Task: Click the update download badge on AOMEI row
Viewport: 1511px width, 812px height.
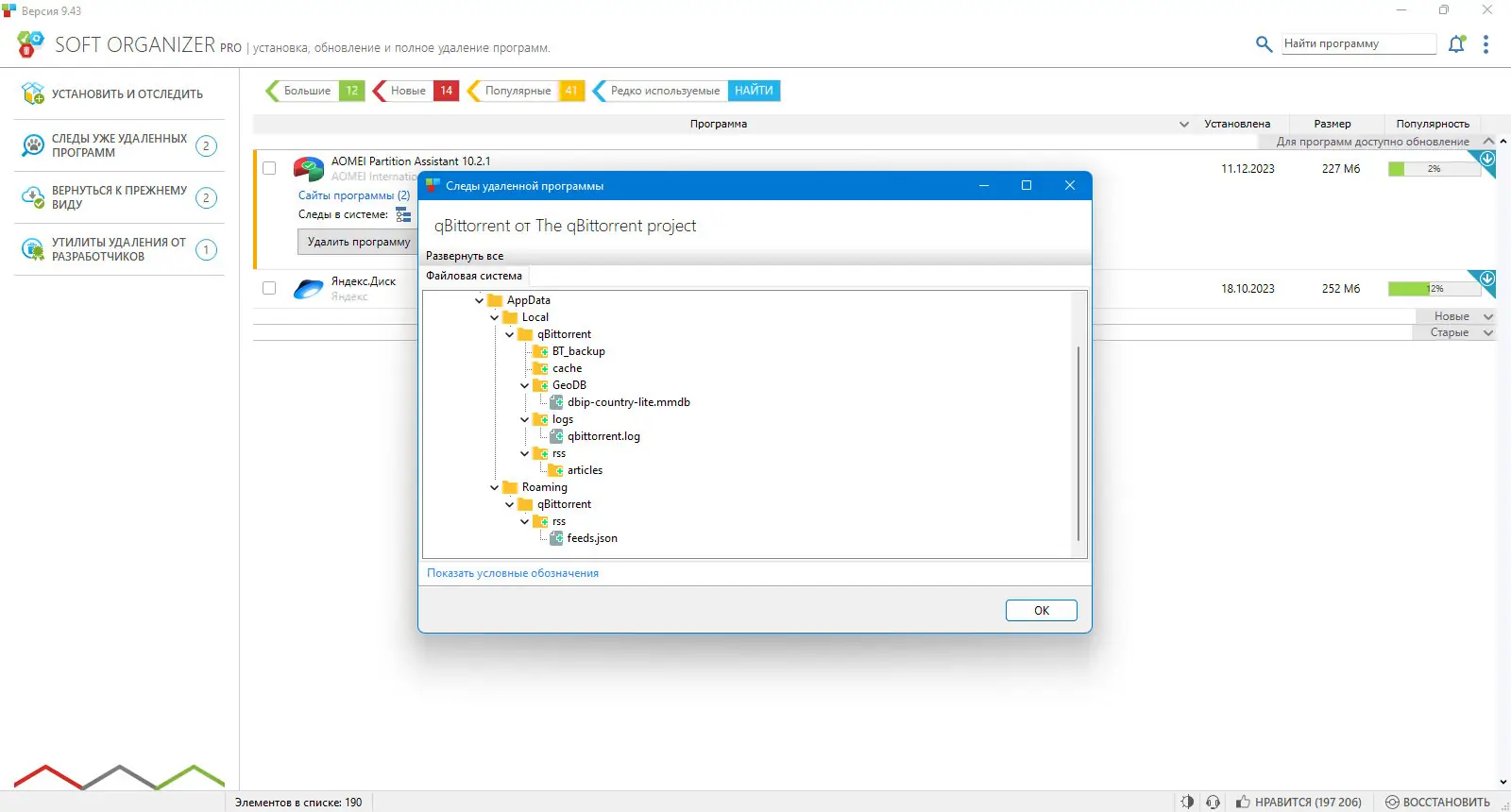Action: [x=1487, y=159]
